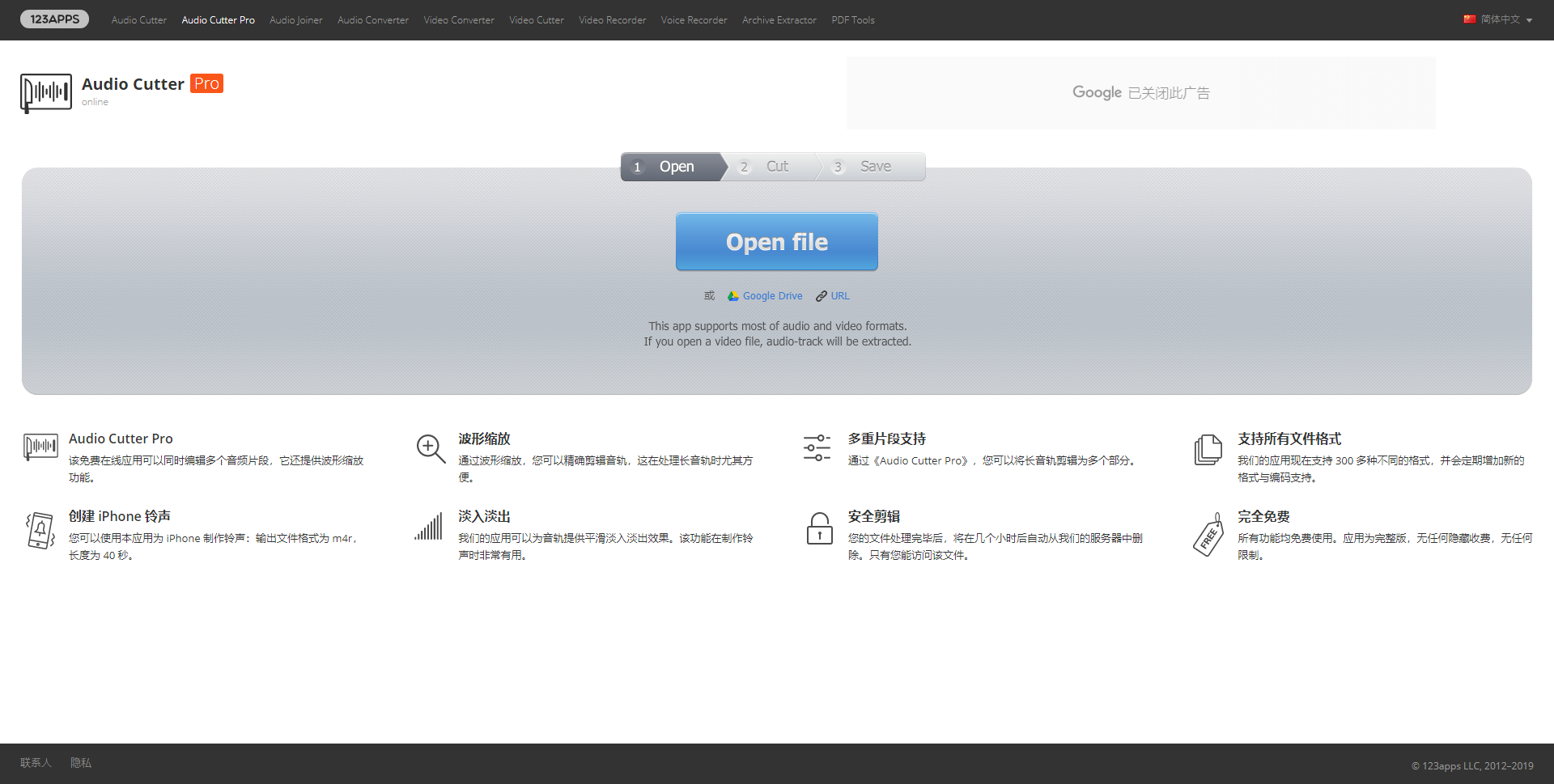Click the documents icon for 支持所有文件格式
The width and height of the screenshot is (1554, 784).
pos(1208,449)
